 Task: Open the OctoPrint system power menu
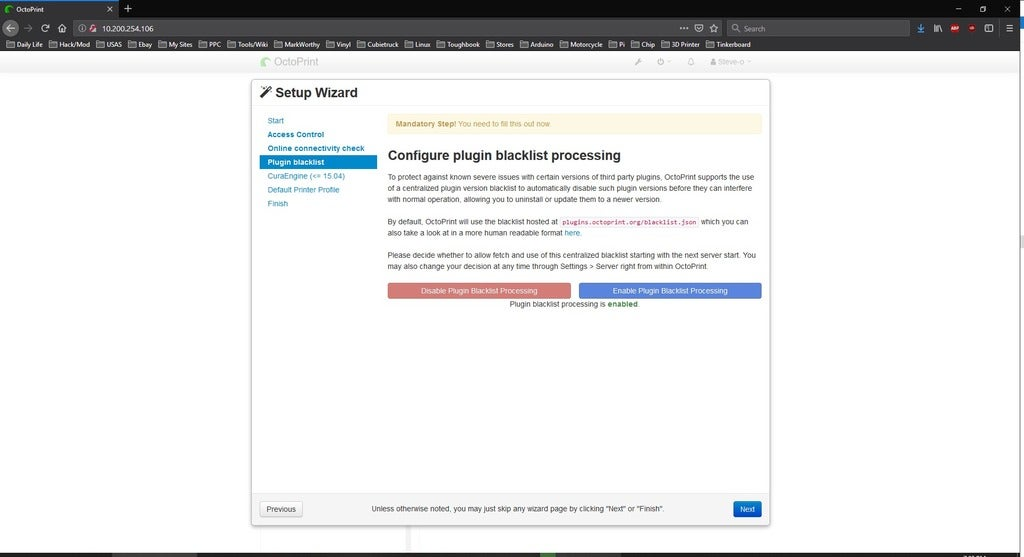(x=663, y=61)
